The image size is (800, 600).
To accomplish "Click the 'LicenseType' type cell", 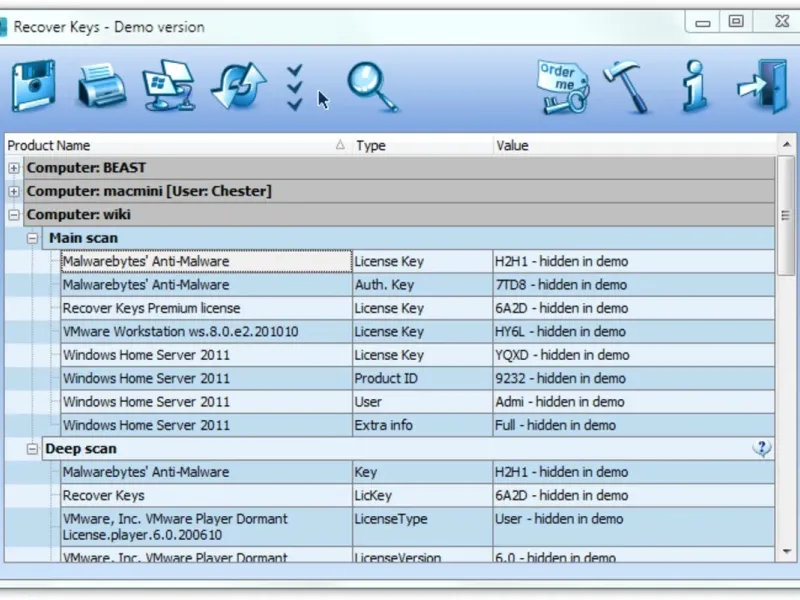I will point(422,527).
